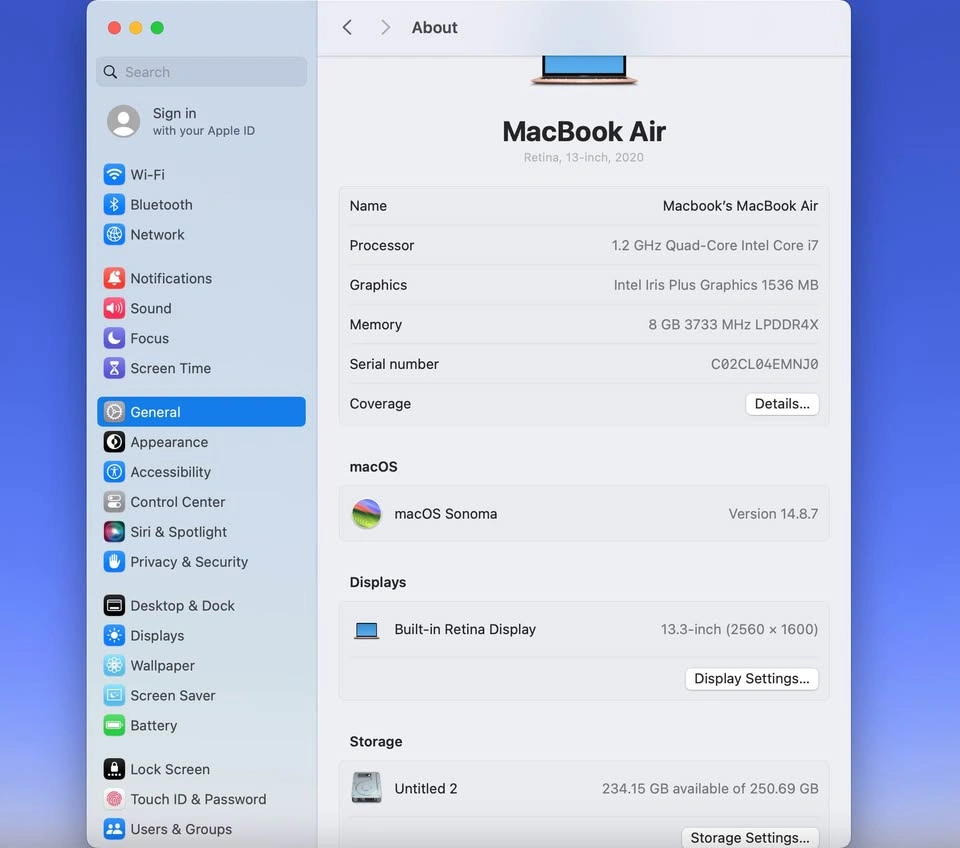Click the Storage section heading
960x848 pixels.
click(x=375, y=741)
